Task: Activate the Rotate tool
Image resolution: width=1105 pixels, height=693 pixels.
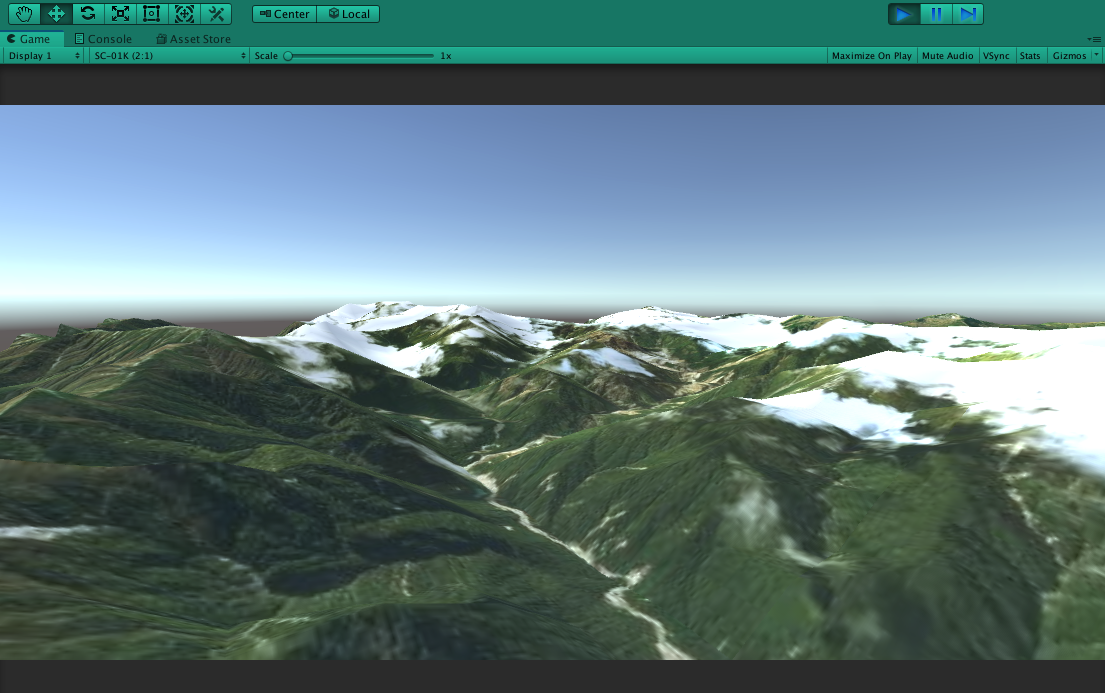Action: coord(87,14)
